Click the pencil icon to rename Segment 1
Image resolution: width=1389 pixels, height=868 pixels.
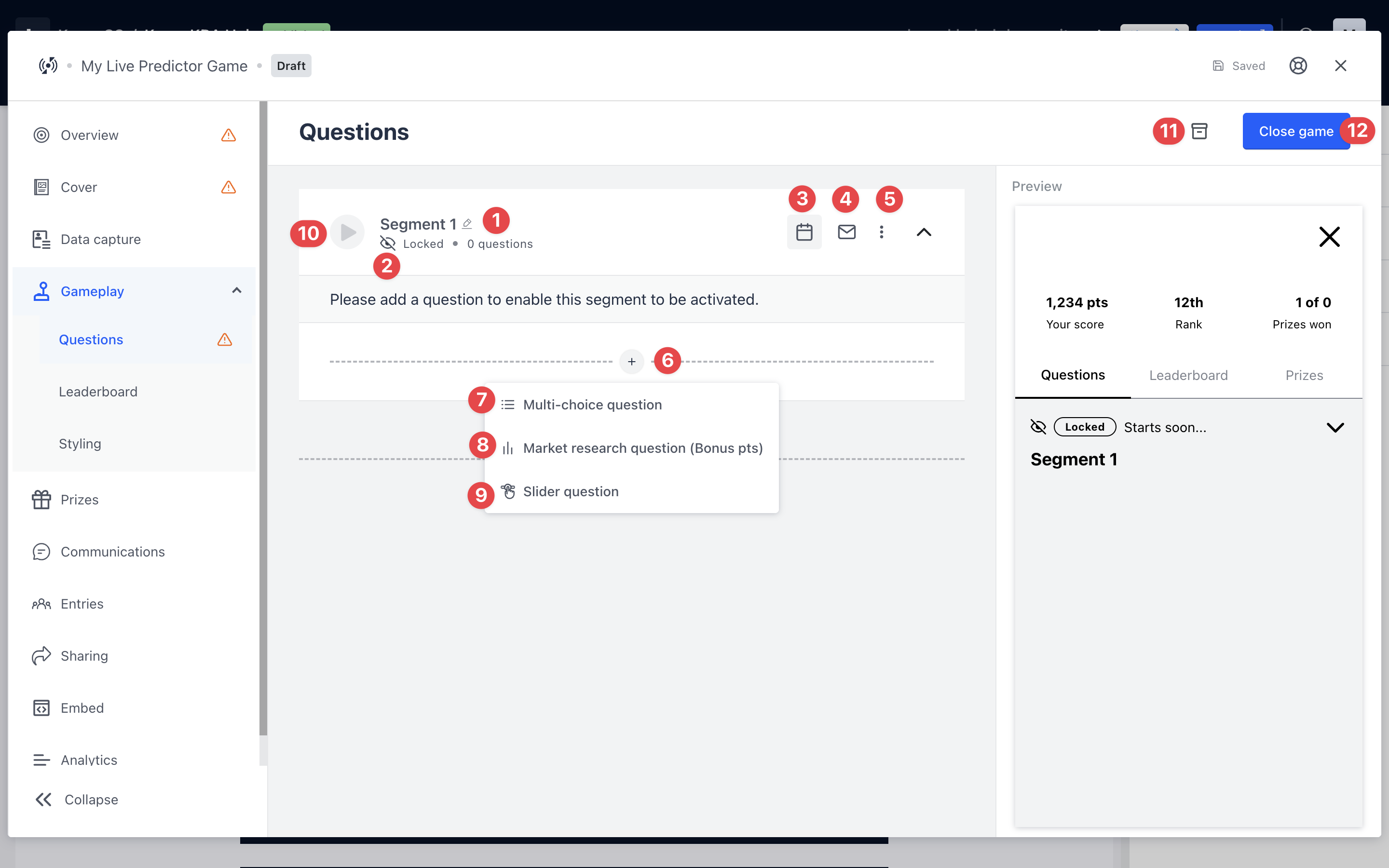467,223
